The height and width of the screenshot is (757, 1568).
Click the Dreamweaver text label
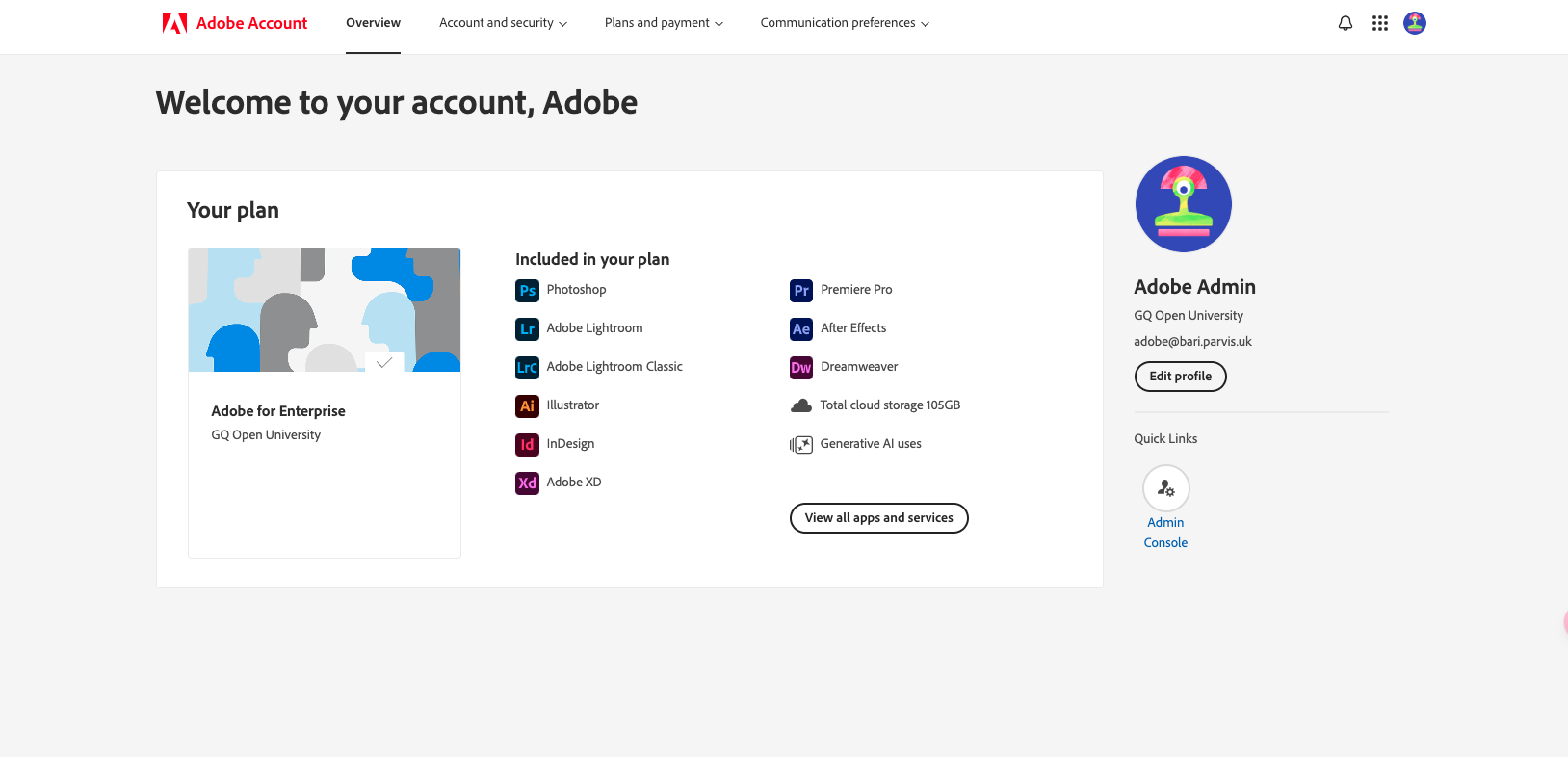pyautogui.click(x=859, y=367)
